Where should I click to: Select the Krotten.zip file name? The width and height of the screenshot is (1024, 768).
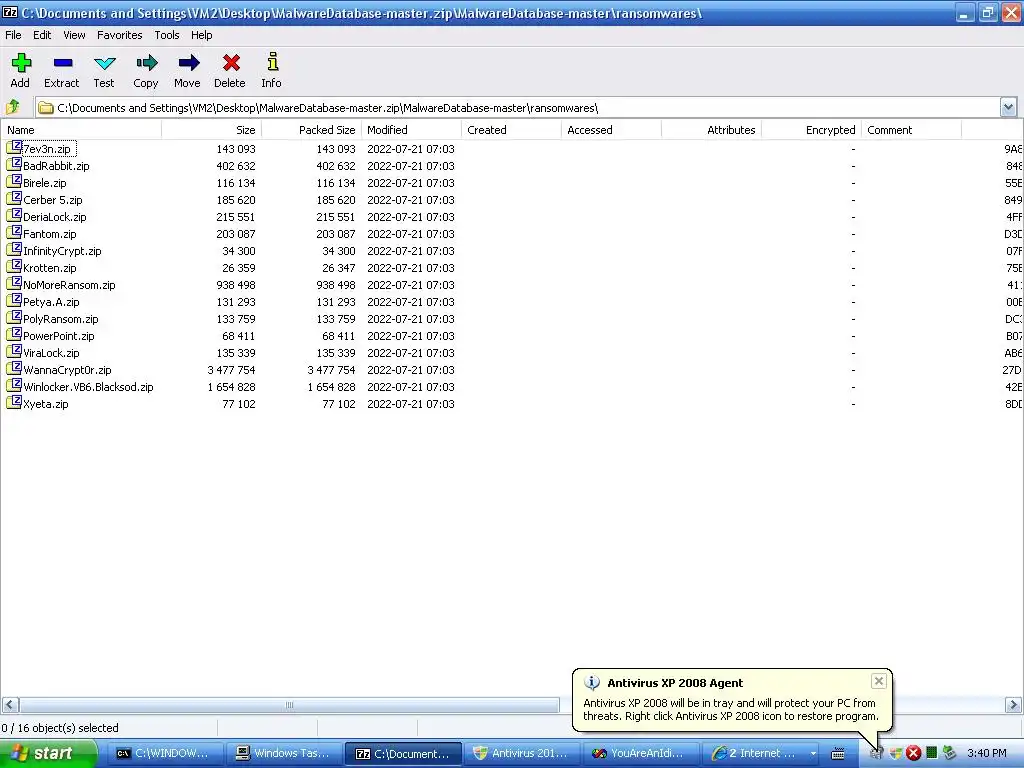tap(50, 268)
